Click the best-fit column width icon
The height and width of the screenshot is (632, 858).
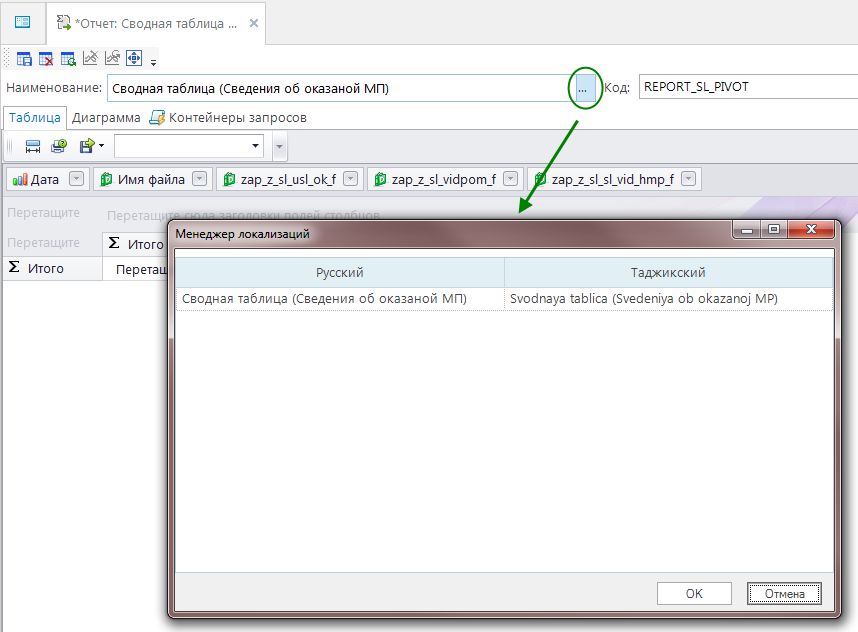point(33,146)
